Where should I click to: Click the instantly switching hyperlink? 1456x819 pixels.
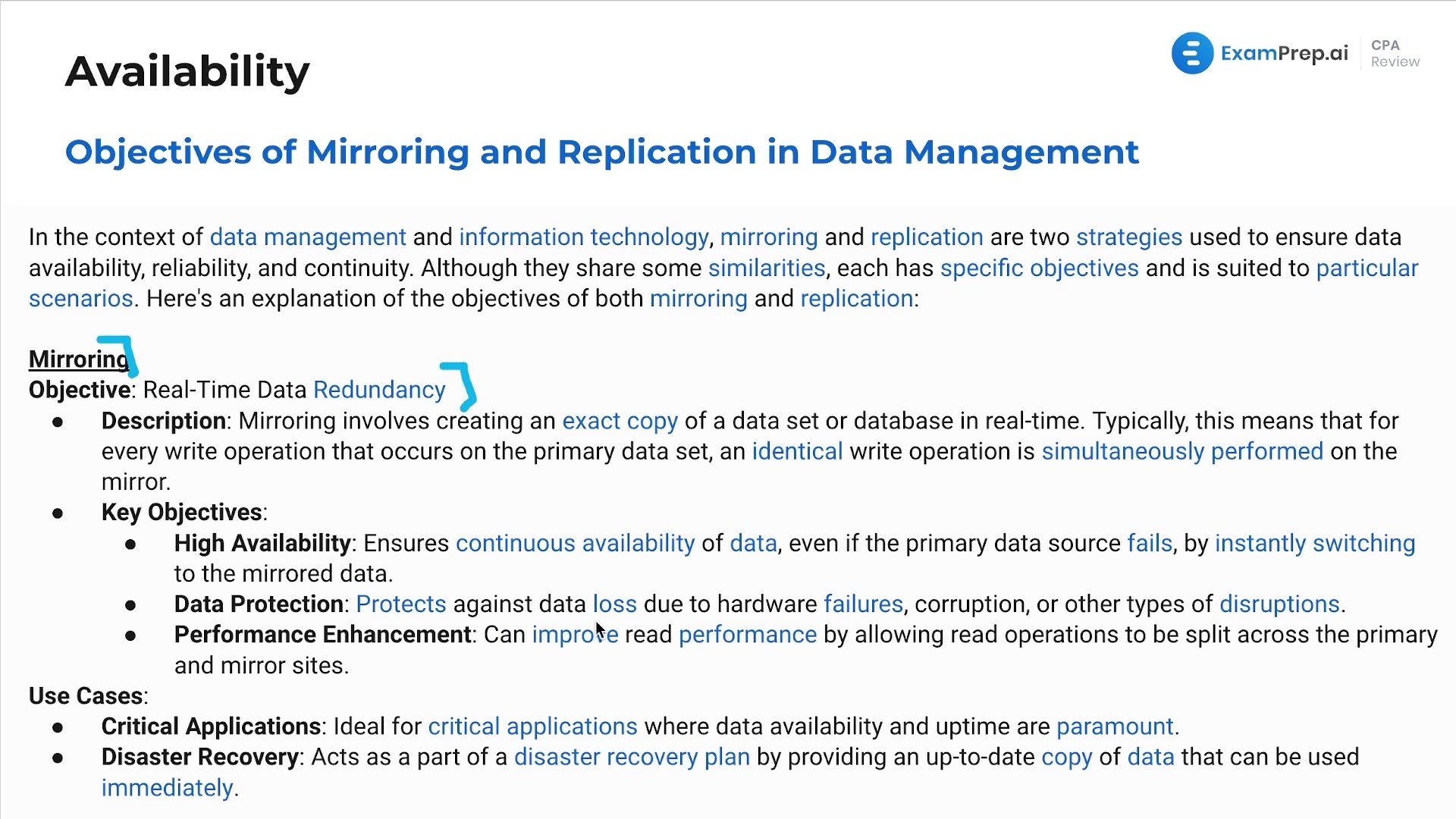click(1314, 542)
